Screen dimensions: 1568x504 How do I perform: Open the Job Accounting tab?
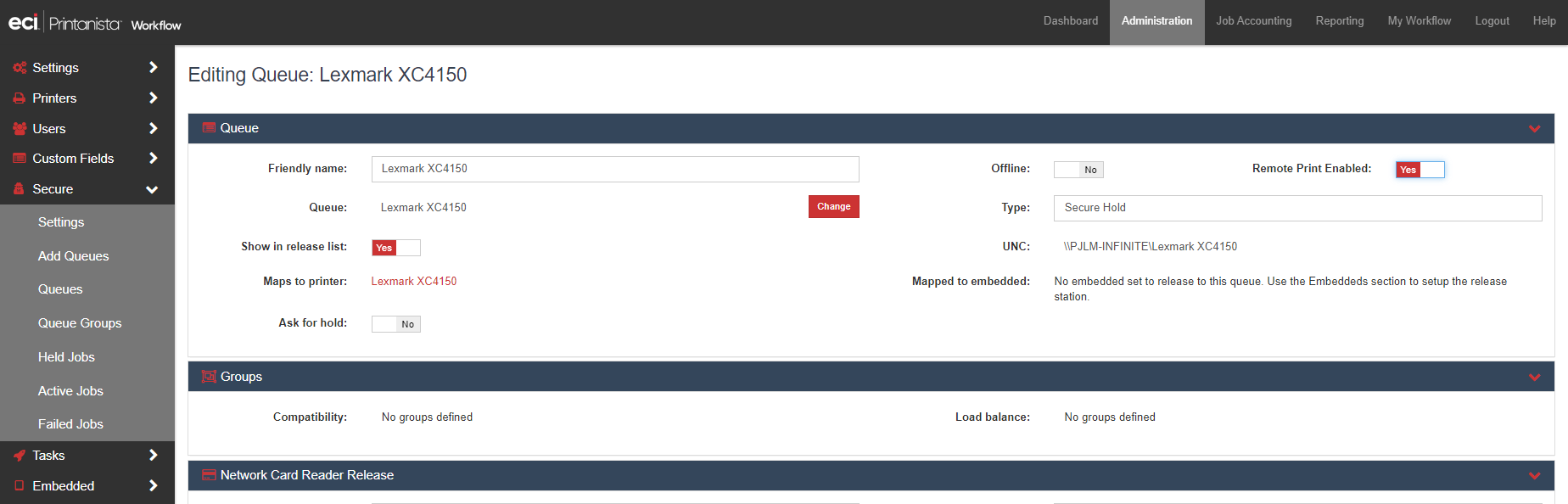(x=1253, y=21)
